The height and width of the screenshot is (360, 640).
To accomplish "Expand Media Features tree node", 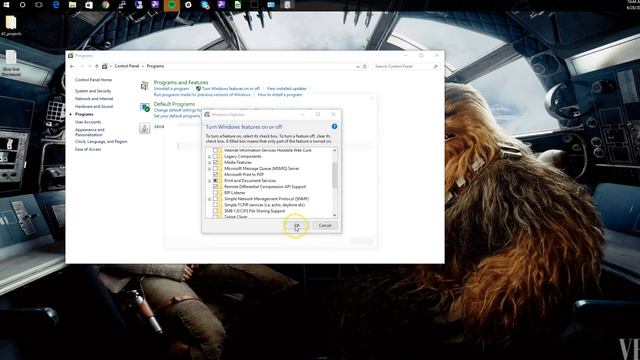I will [x=209, y=163].
